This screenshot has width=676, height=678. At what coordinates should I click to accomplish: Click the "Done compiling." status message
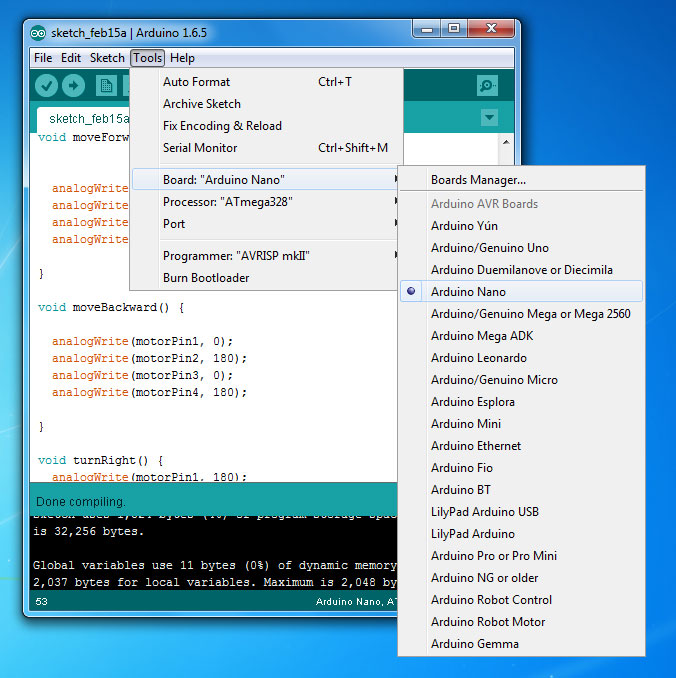click(81, 502)
